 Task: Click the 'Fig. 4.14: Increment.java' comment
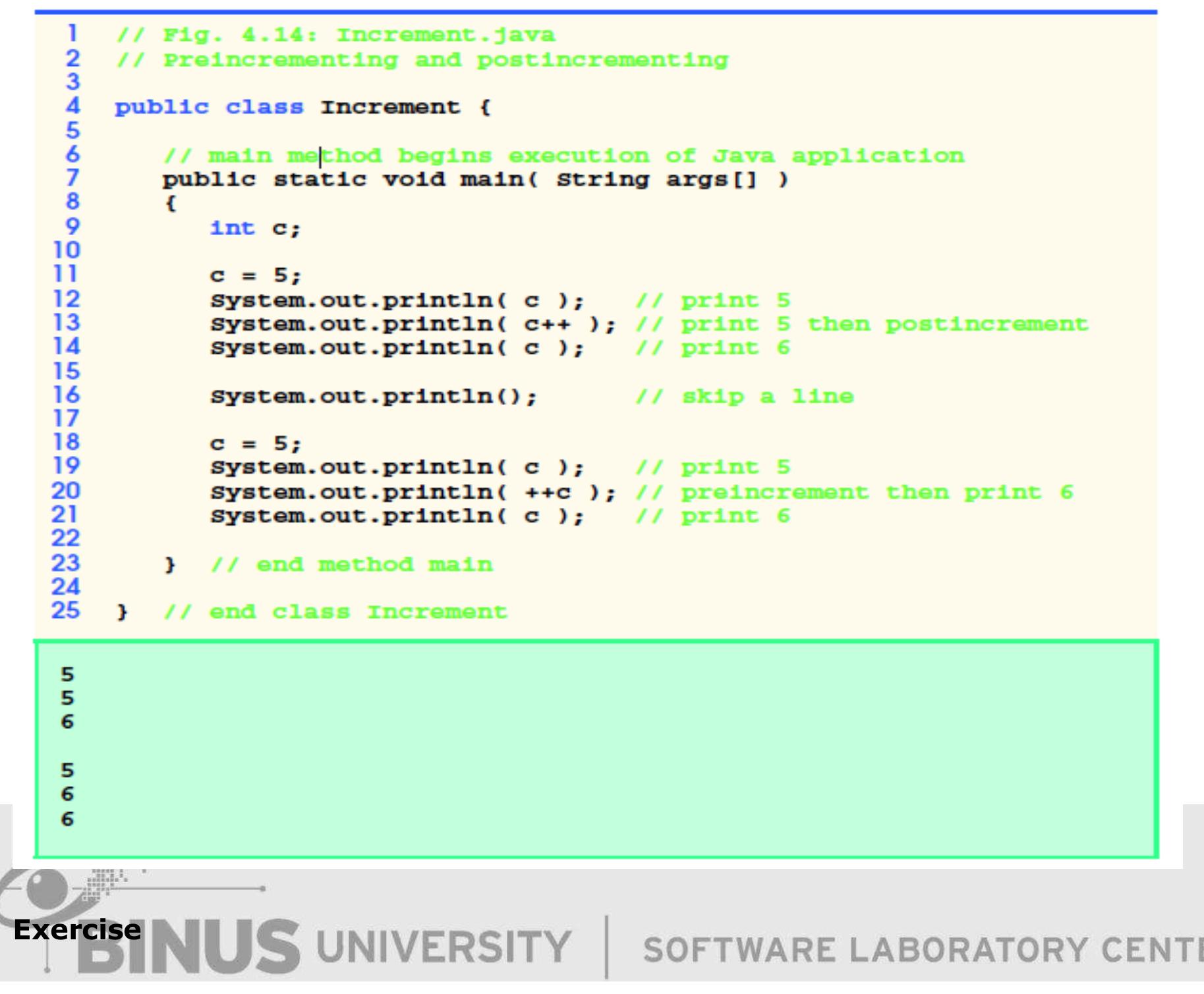coord(335,34)
